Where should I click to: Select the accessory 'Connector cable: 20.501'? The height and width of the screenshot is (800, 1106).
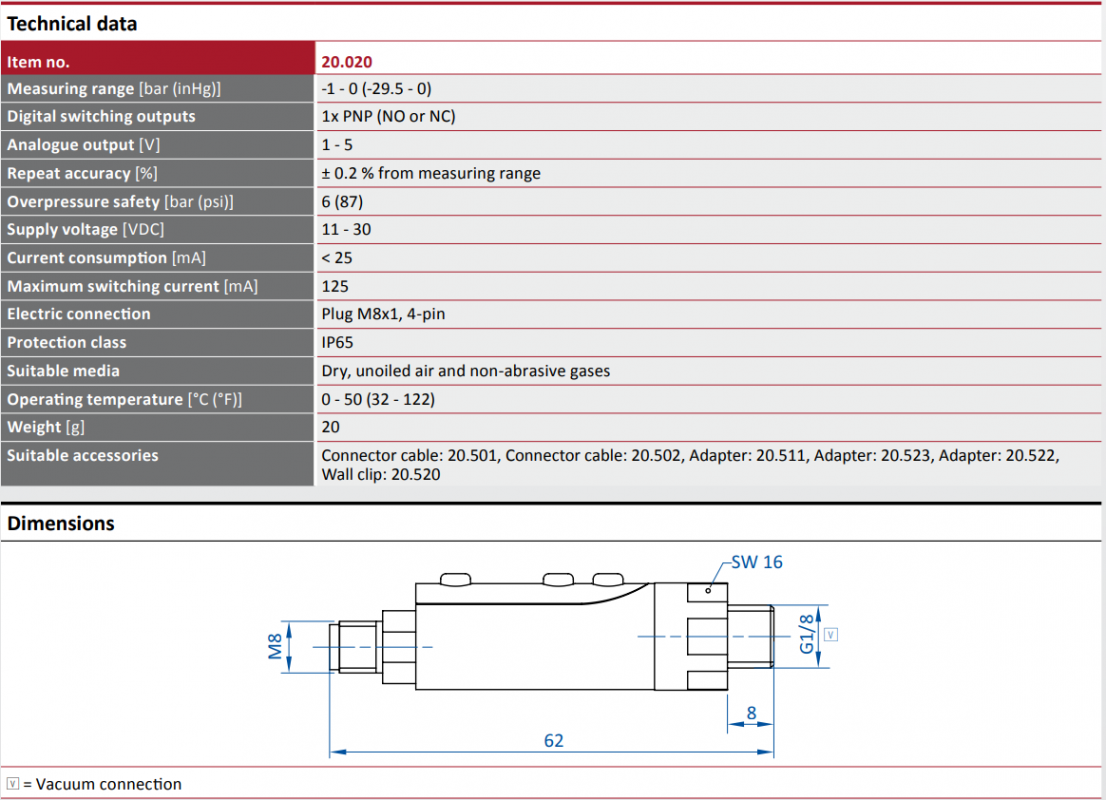coord(410,456)
